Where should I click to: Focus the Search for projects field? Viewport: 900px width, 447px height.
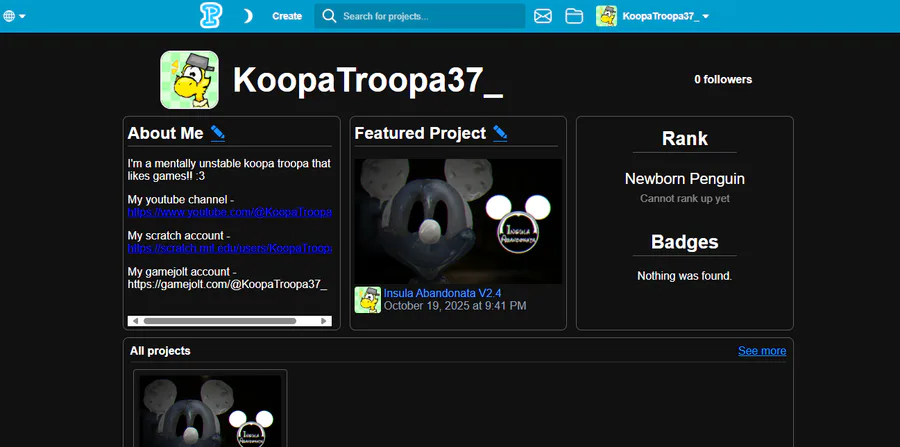(420, 16)
